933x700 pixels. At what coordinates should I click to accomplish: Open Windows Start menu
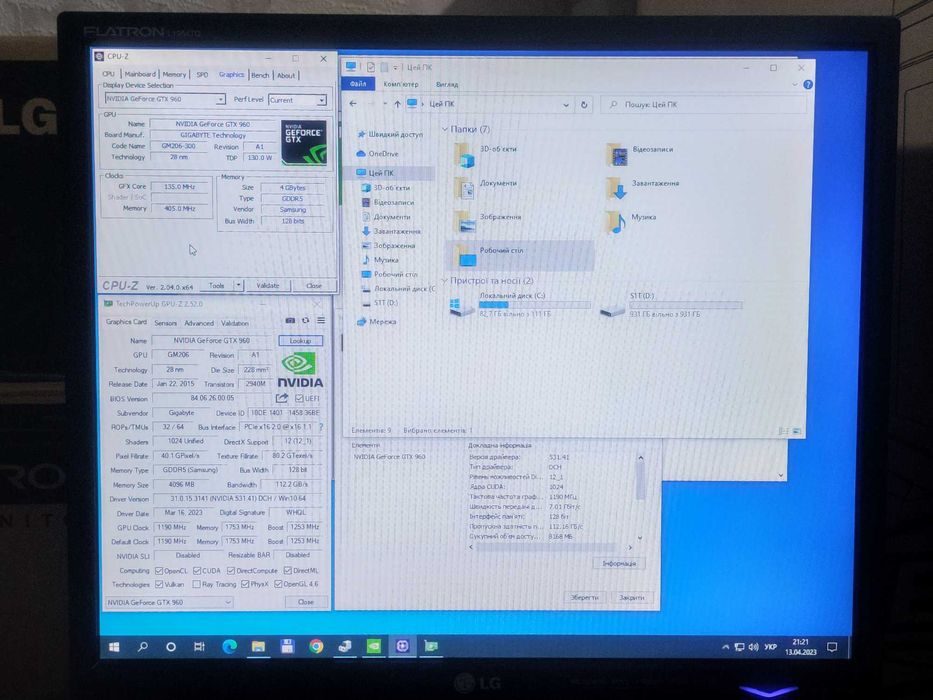114,646
